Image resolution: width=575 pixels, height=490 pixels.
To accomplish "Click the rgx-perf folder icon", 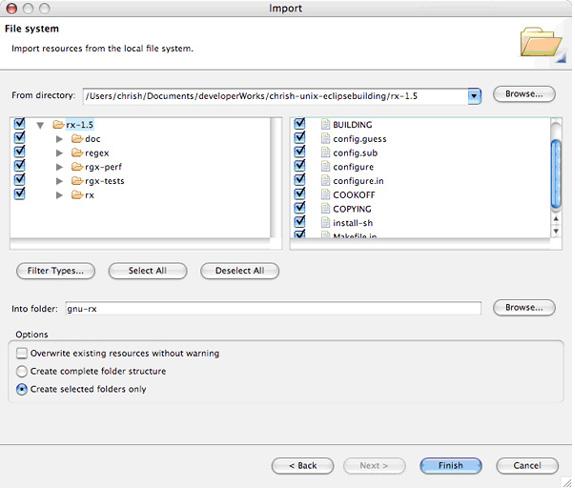I will 77,167.
